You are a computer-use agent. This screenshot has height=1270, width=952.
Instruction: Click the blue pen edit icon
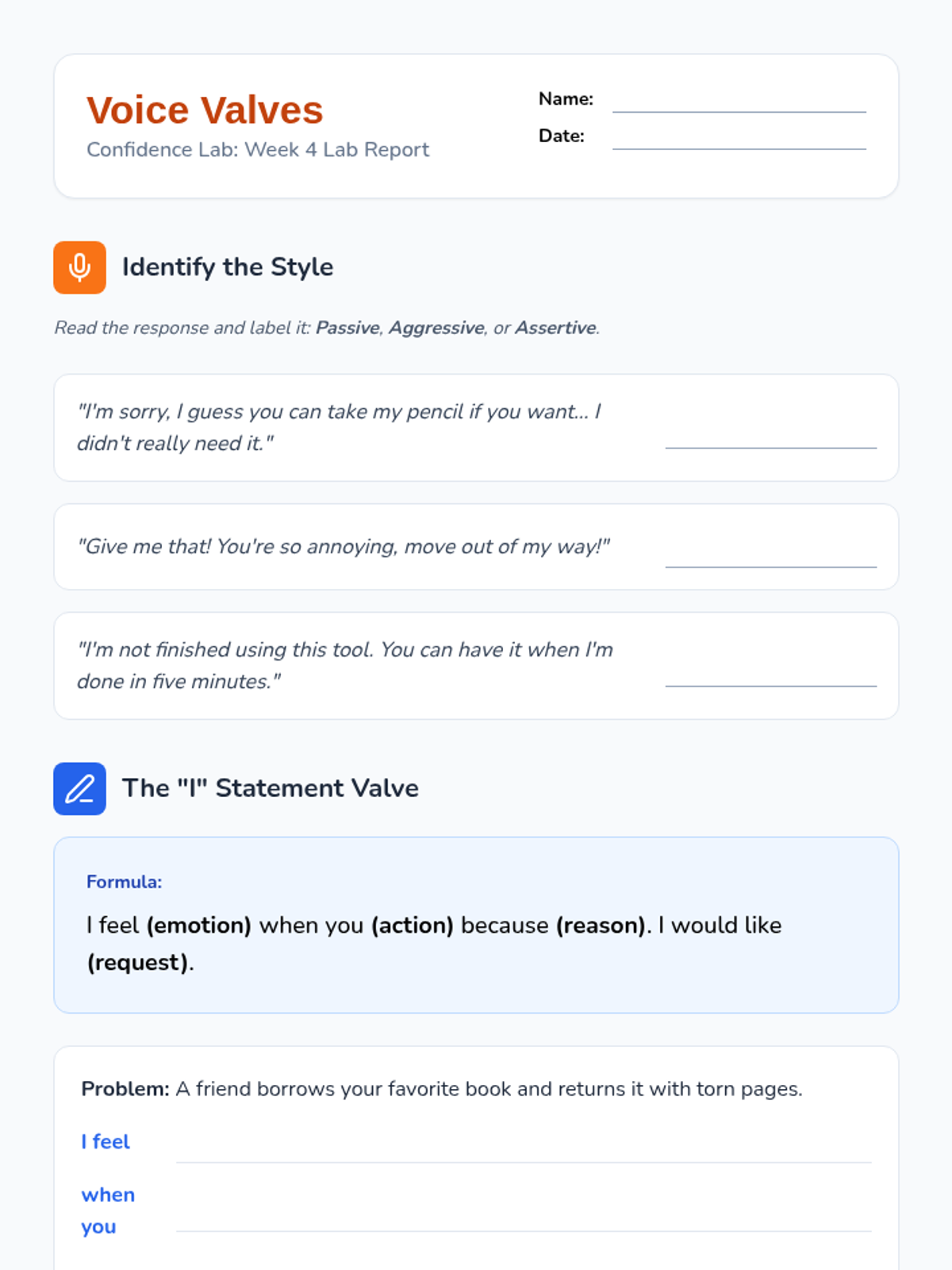(79, 789)
